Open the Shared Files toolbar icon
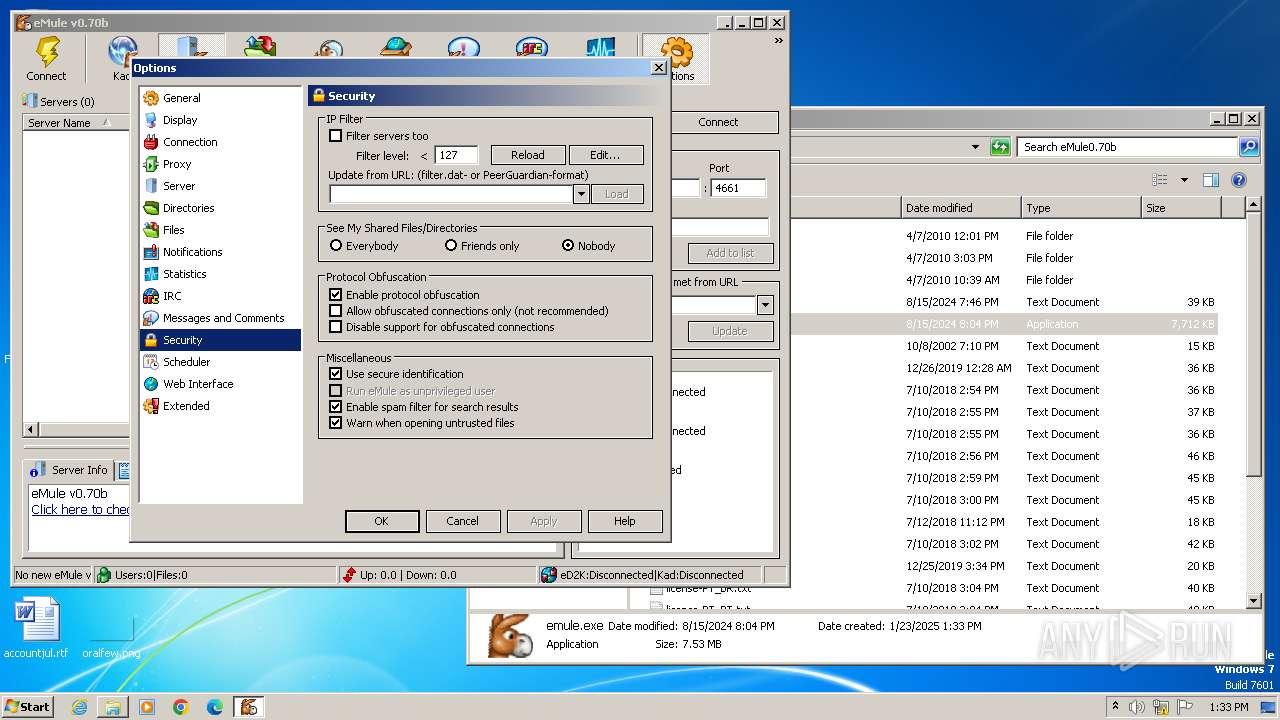 pyautogui.click(x=396, y=46)
